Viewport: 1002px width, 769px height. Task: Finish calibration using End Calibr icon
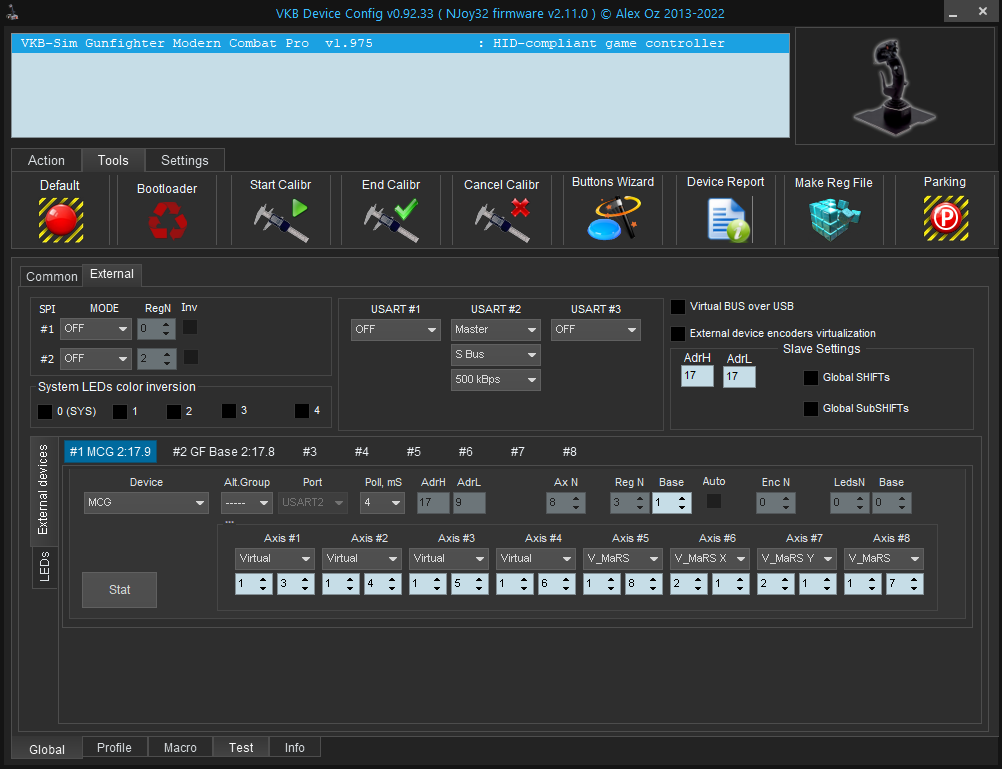391,219
